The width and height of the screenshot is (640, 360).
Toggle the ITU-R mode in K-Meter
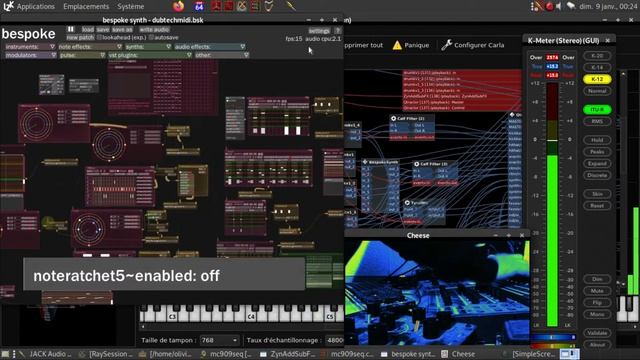tap(597, 110)
